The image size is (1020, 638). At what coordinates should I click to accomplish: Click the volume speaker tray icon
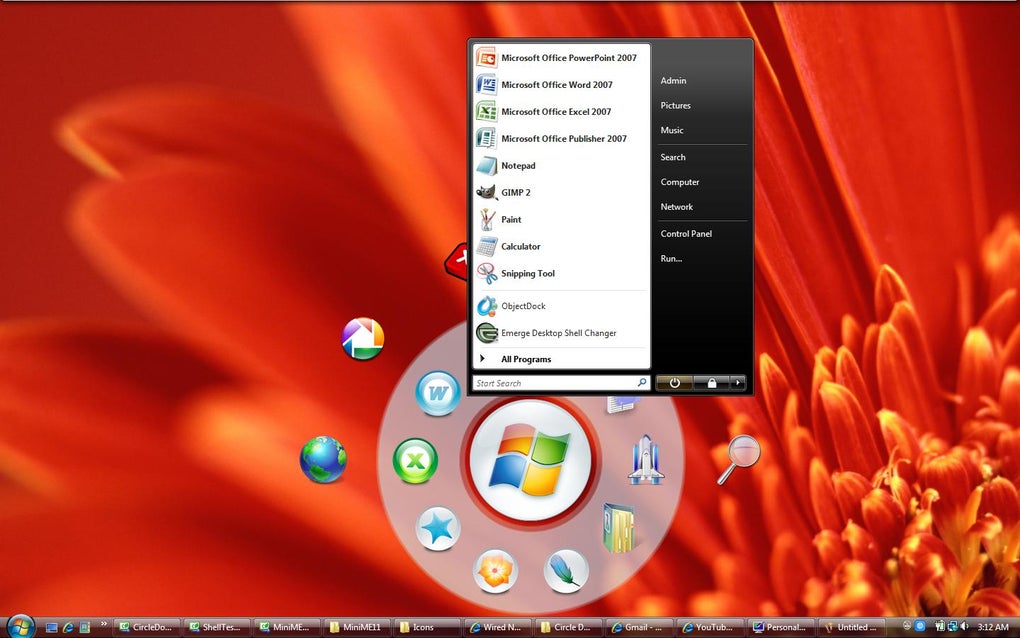coord(965,626)
